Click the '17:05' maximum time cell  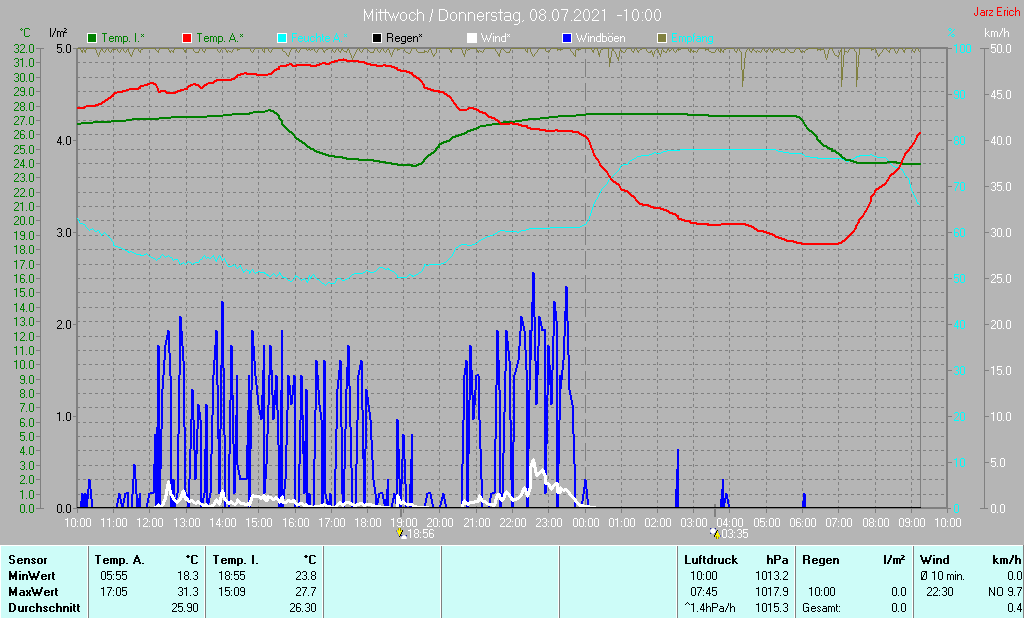click(114, 592)
